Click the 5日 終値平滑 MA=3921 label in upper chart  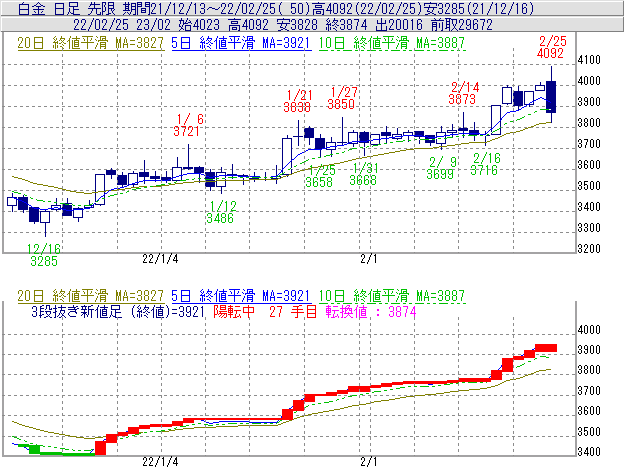pos(241,43)
